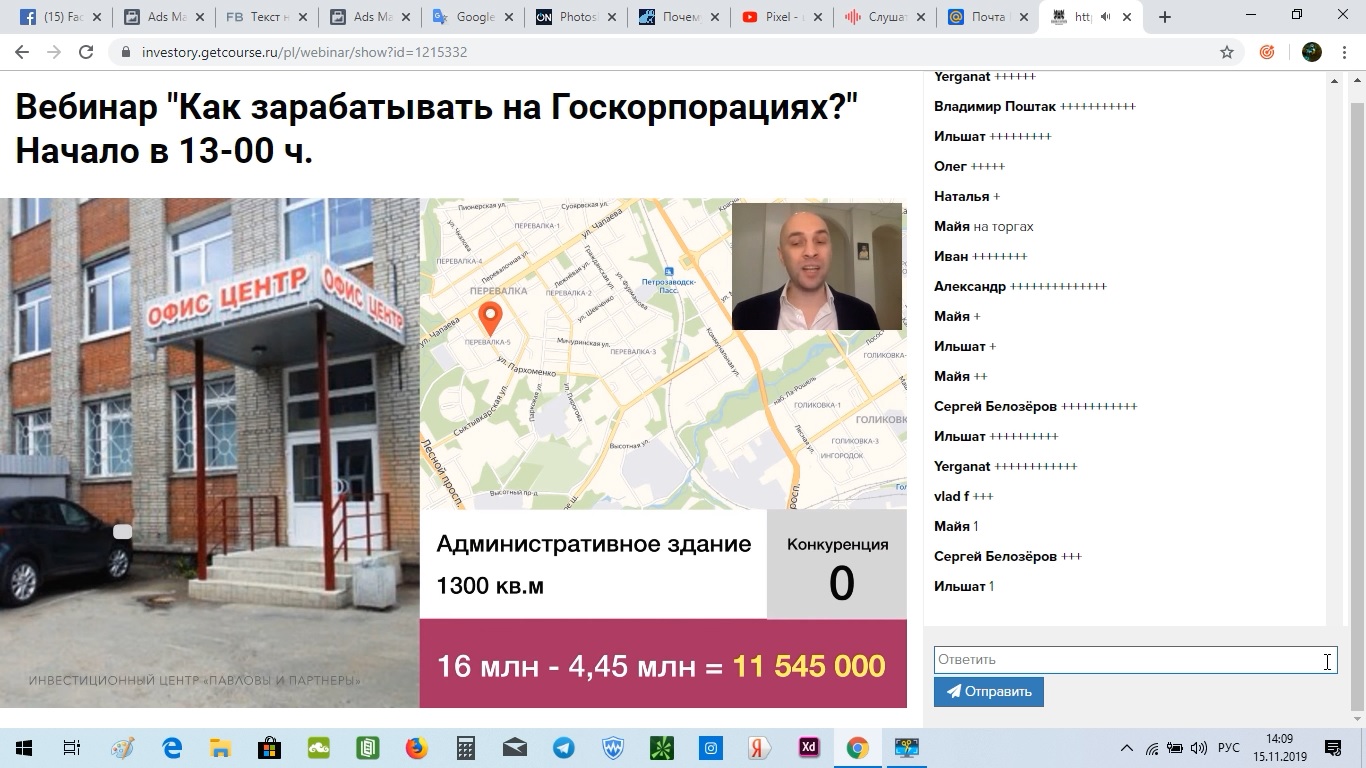Open Chrome's three-dot menu
Image resolution: width=1366 pixels, height=768 pixels.
coord(1345,51)
